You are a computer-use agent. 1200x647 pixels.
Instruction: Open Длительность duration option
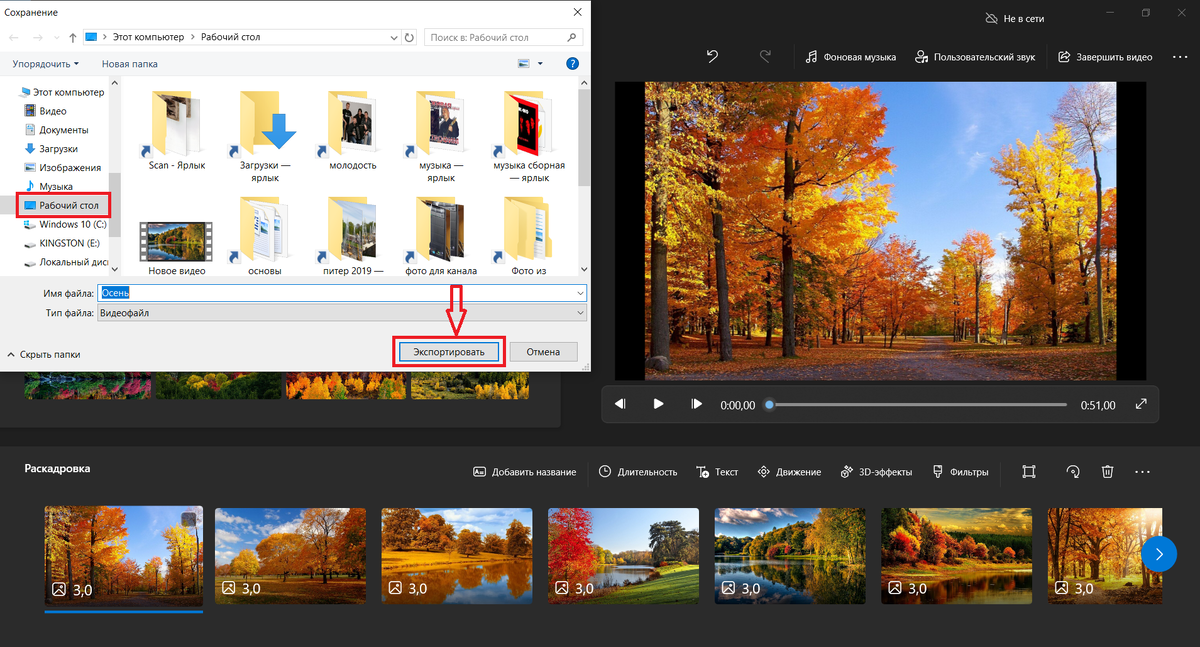click(x=638, y=472)
